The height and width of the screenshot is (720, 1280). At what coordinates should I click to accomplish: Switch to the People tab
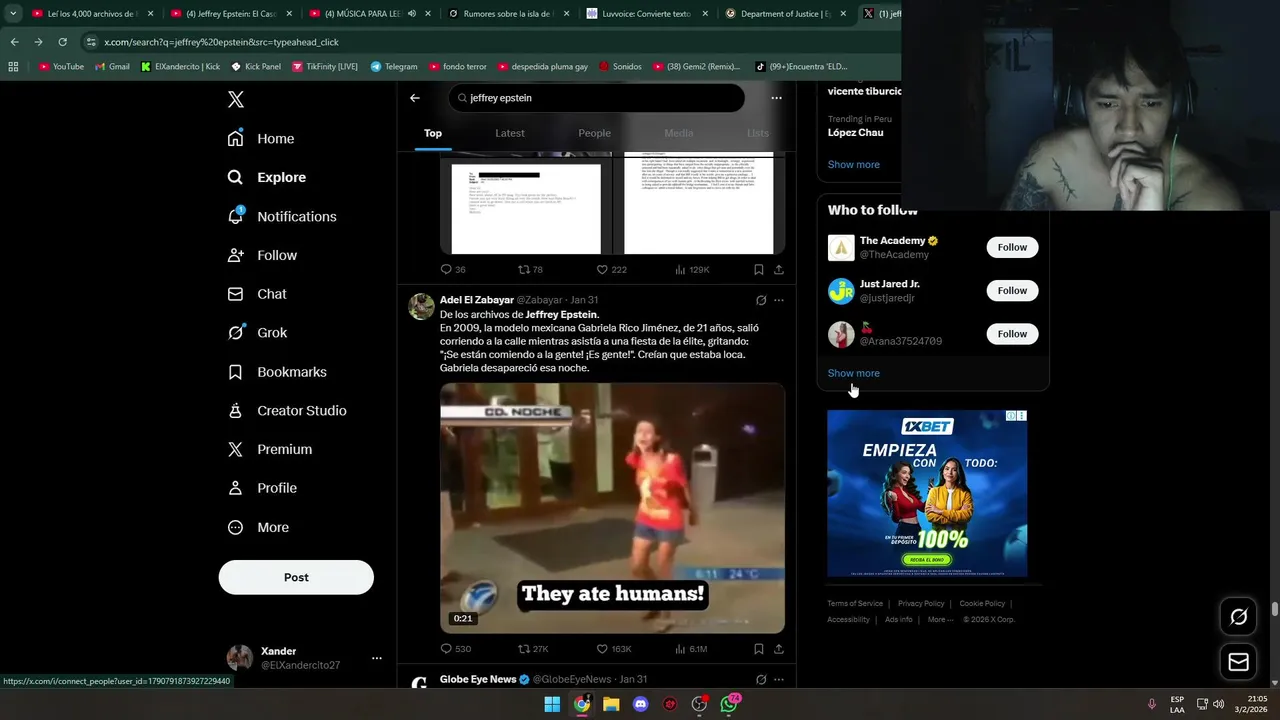[x=594, y=133]
